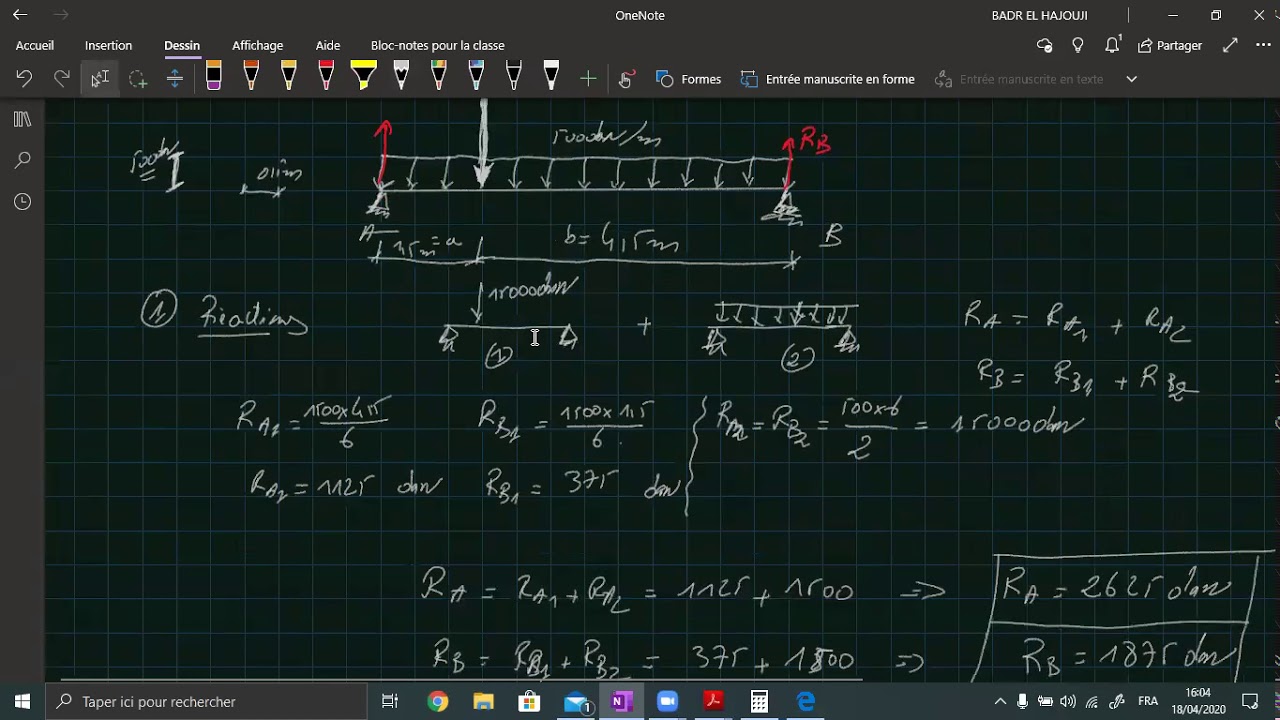The width and height of the screenshot is (1280, 720).
Task: Check the cloud sync status
Action: coord(1045,45)
